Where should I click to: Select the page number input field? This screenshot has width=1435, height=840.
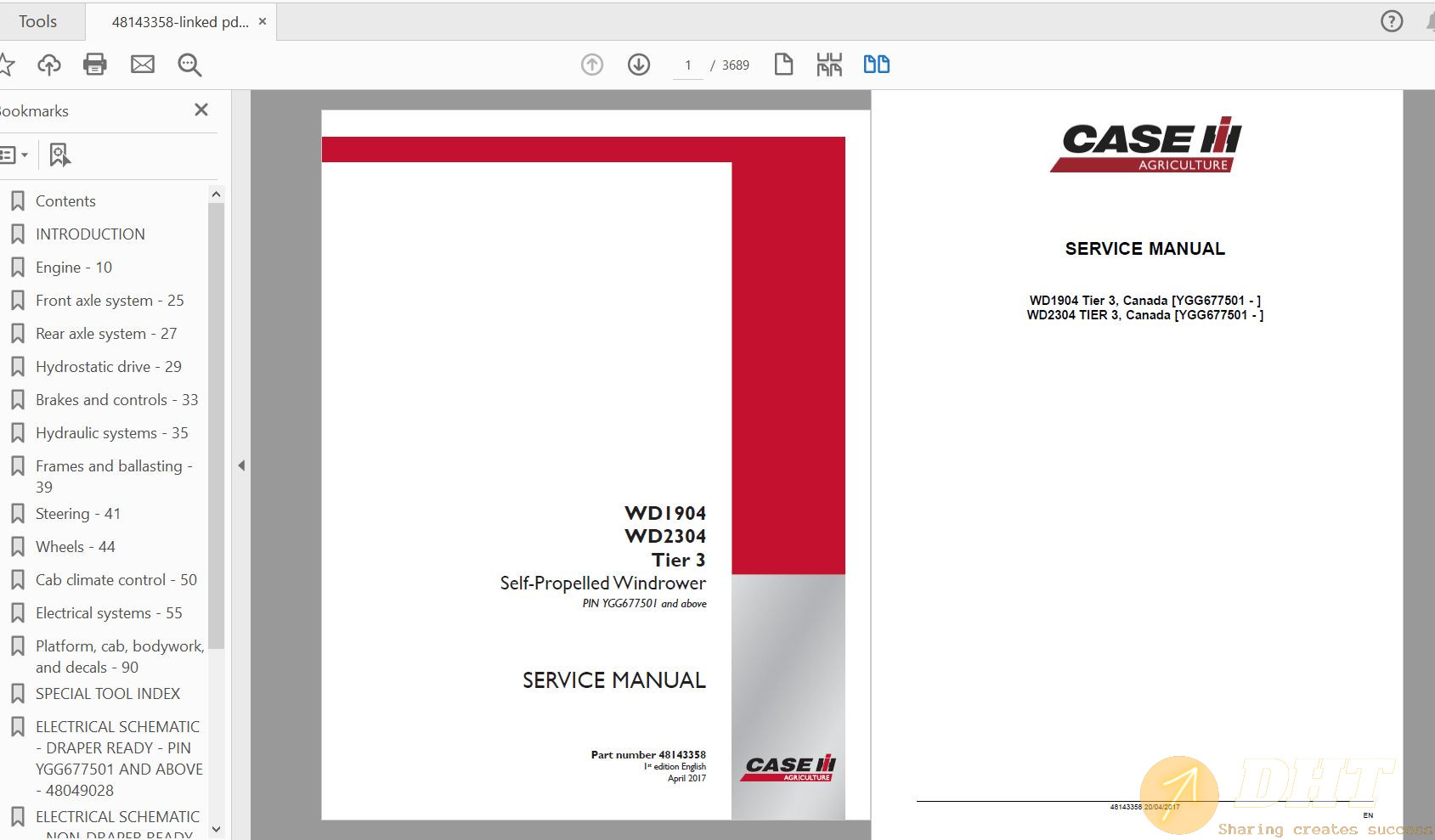688,65
